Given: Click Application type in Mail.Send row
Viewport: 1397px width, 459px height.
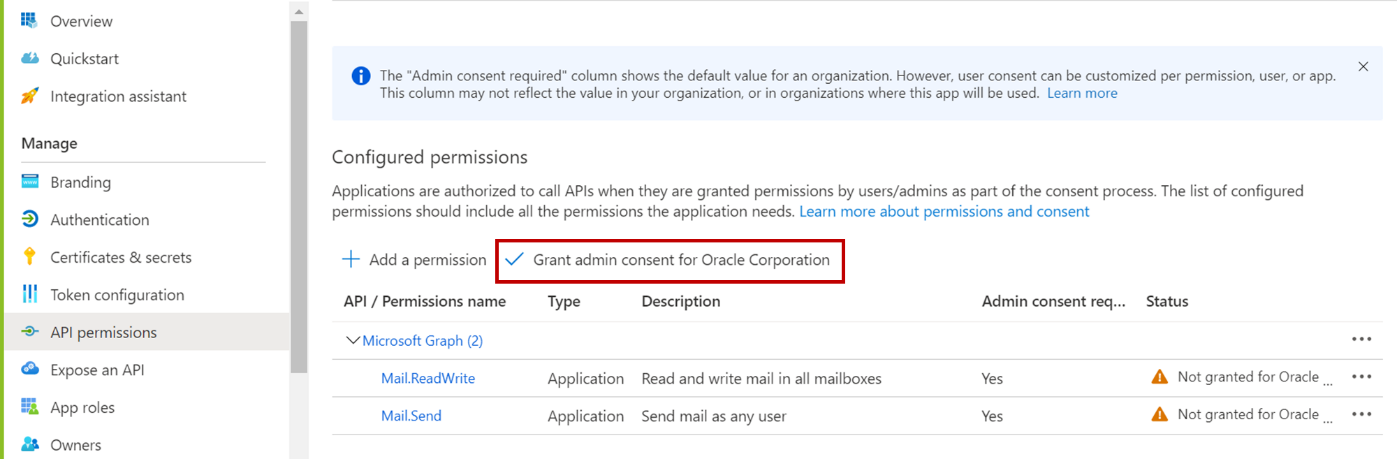Looking at the screenshot, I should click(586, 416).
